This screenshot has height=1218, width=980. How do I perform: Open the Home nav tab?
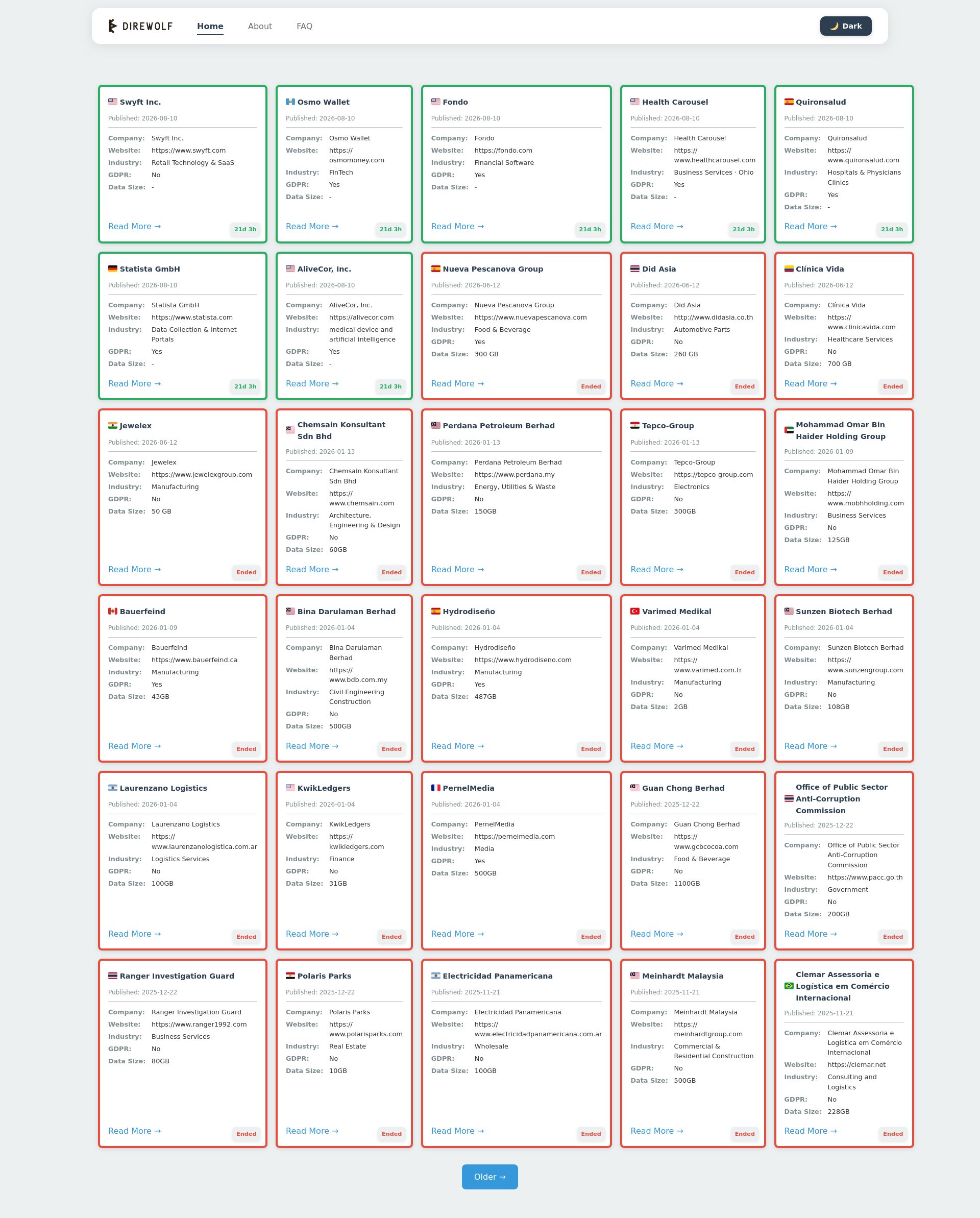tap(210, 26)
